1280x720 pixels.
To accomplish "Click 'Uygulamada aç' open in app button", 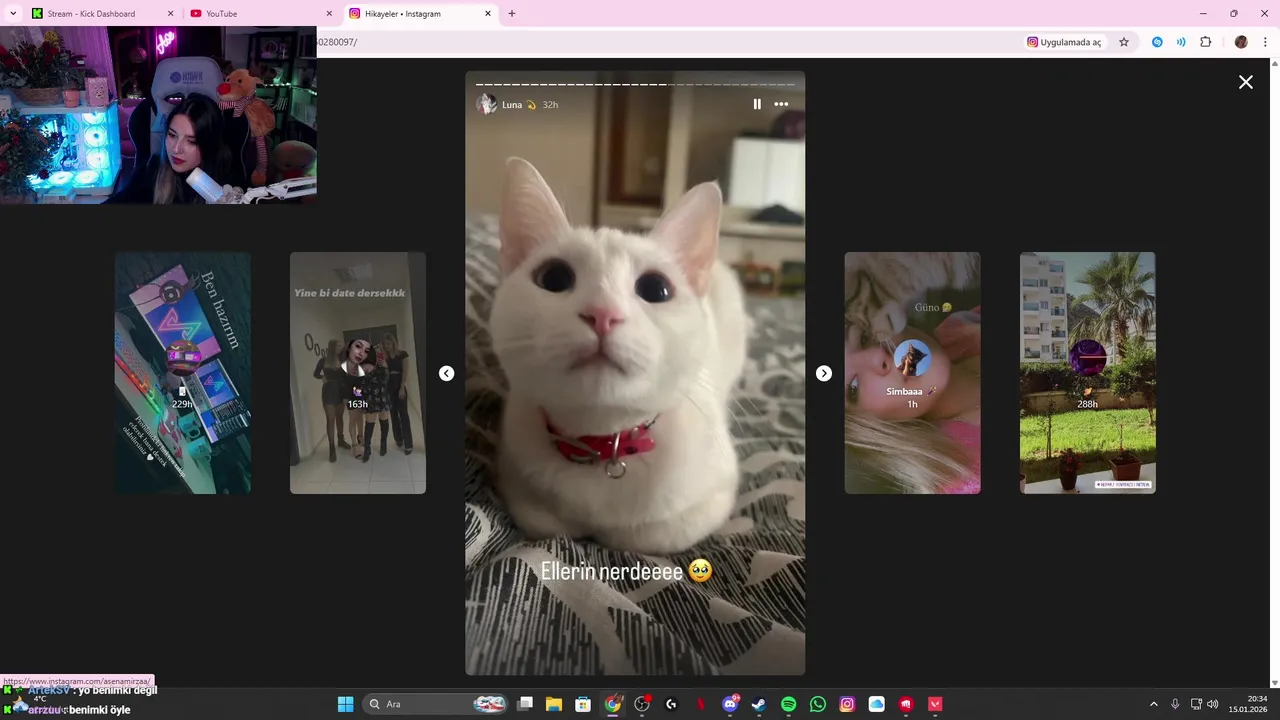I will (x=1064, y=42).
